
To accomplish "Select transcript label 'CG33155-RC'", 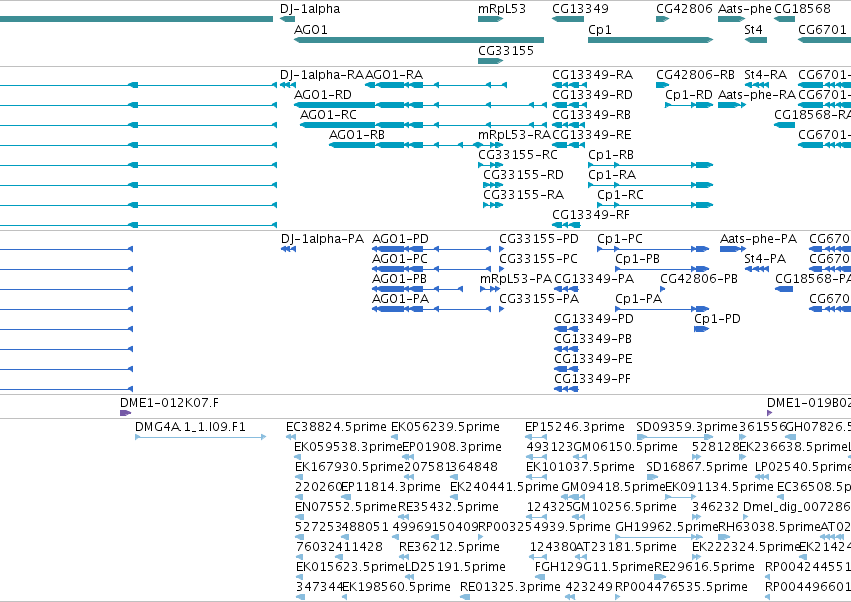I will click(518, 155).
